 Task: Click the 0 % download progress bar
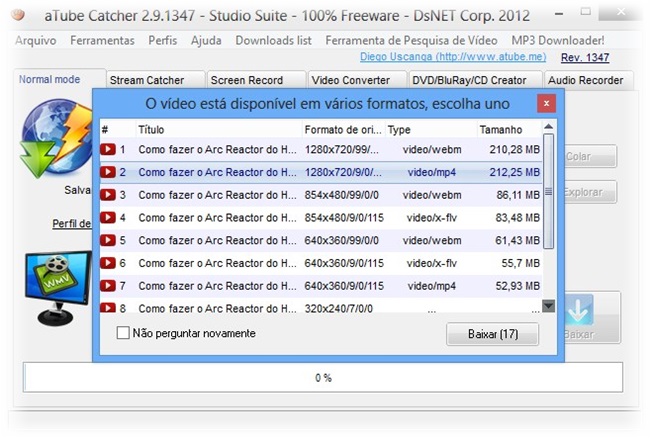pos(323,378)
